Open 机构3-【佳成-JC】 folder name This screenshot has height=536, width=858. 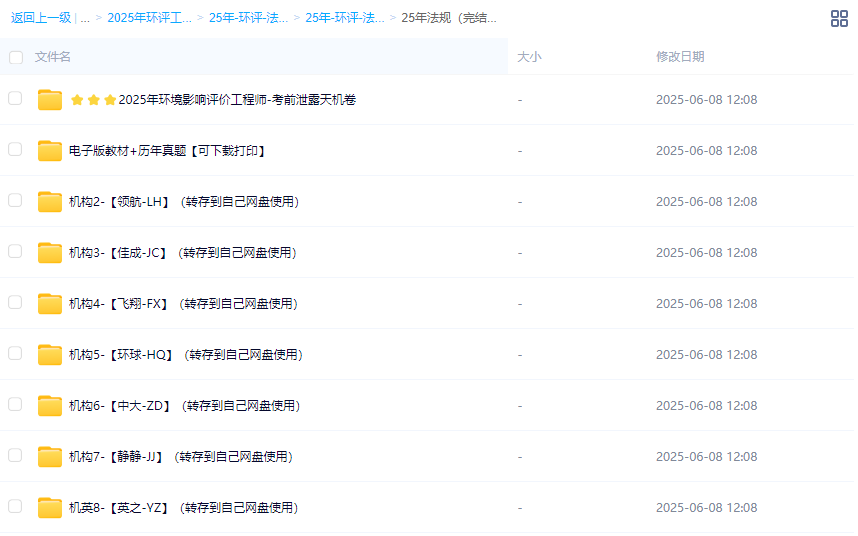point(183,253)
